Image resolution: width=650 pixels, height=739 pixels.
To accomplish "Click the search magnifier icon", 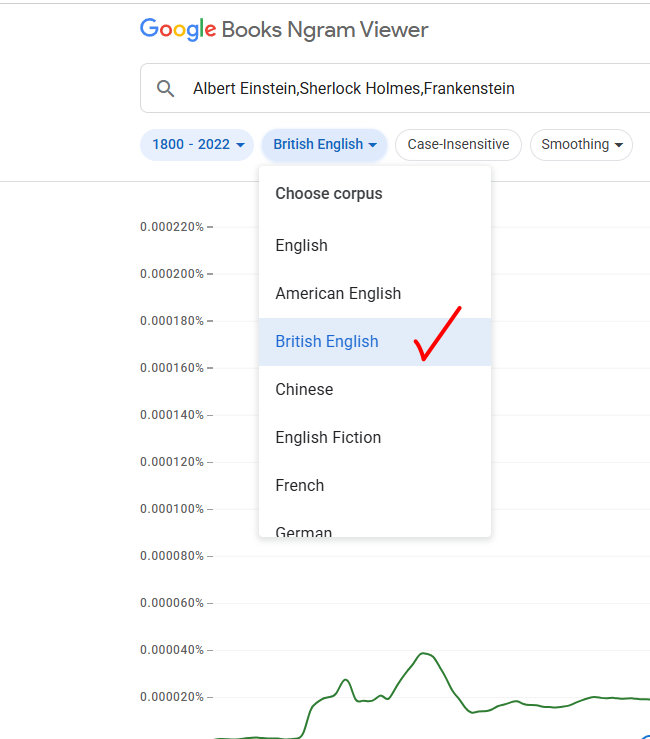I will (165, 88).
